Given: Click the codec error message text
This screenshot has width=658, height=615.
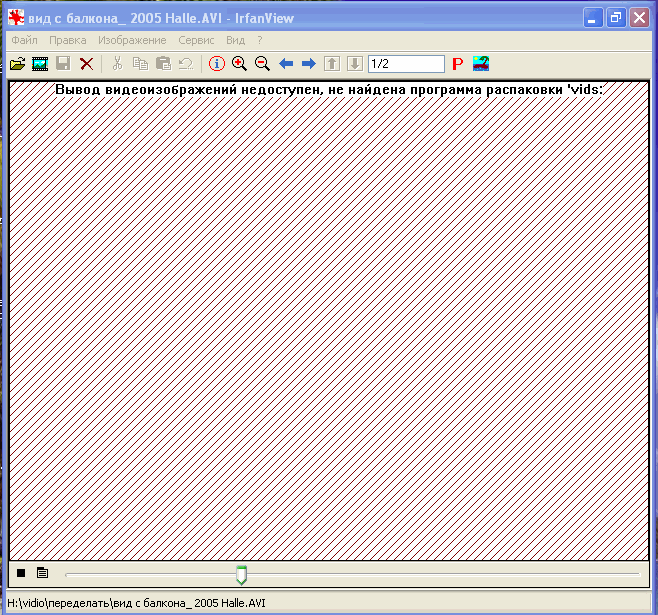Looking at the screenshot, I should click(329, 89).
